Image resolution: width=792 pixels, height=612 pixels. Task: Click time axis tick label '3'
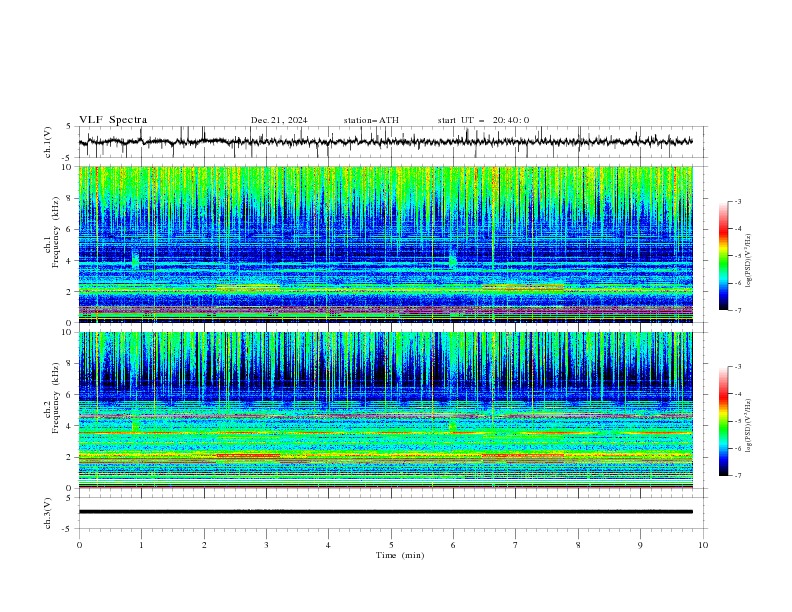pos(266,545)
